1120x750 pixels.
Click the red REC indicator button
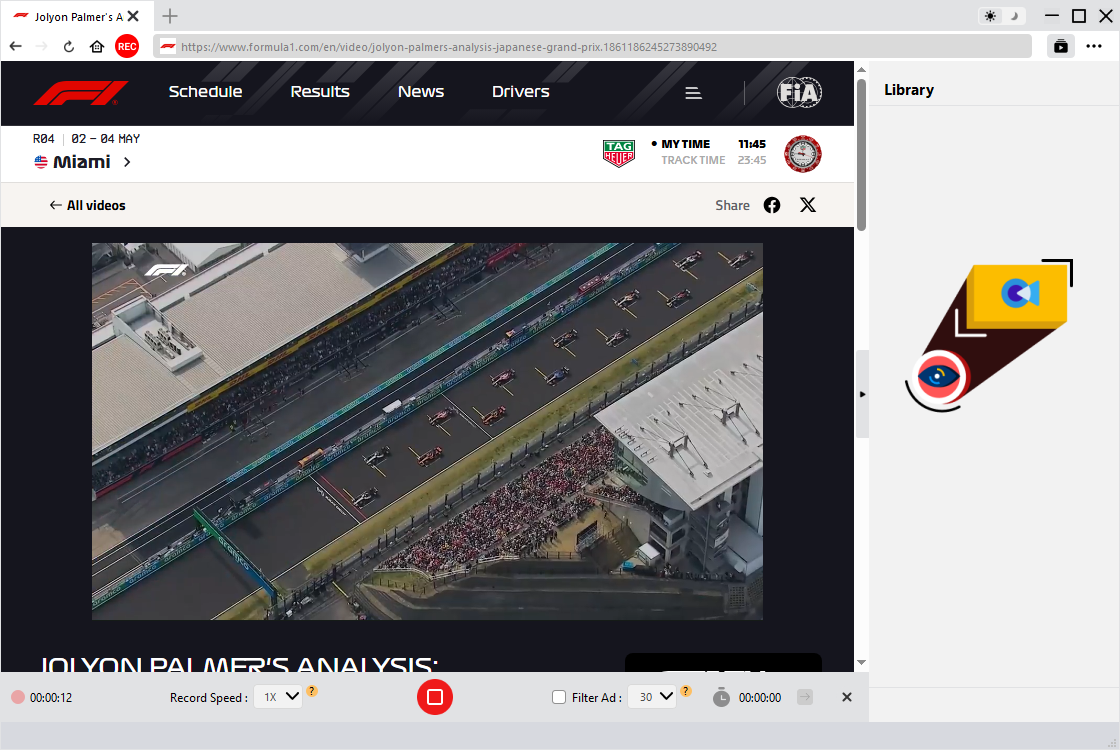coord(127,46)
